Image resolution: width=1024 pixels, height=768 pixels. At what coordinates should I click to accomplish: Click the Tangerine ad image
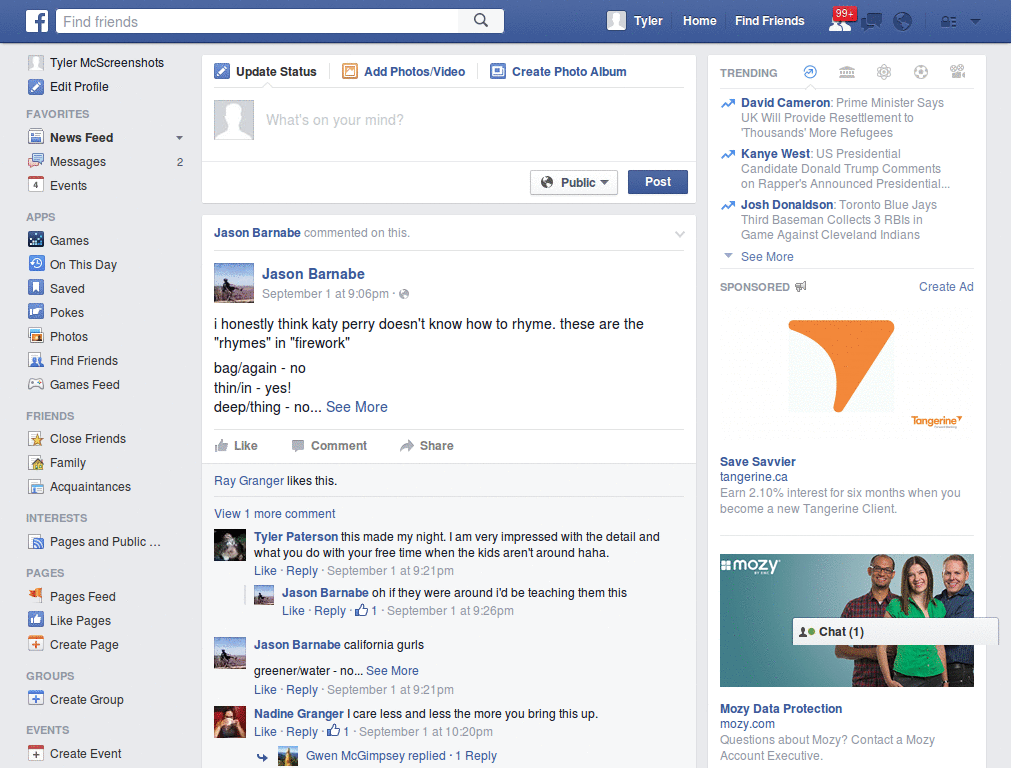(x=846, y=373)
